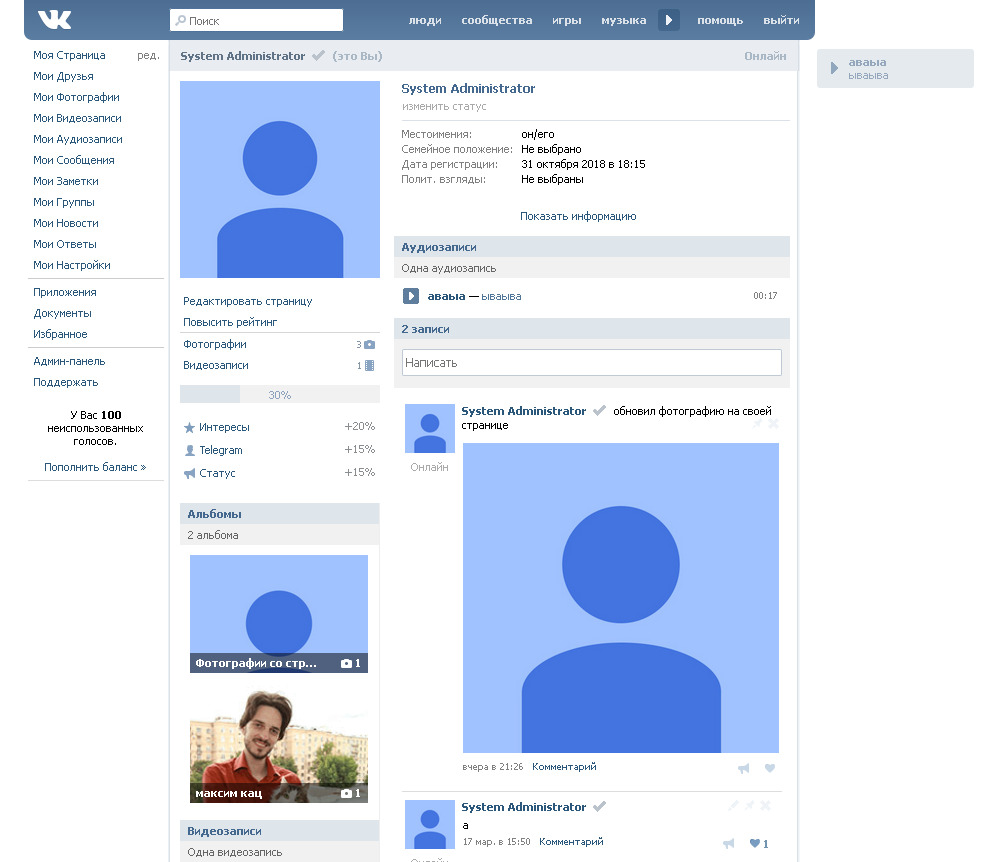The width and height of the screenshot is (987, 862).
Task: Open Документы in the sidebar
Action: click(62, 313)
